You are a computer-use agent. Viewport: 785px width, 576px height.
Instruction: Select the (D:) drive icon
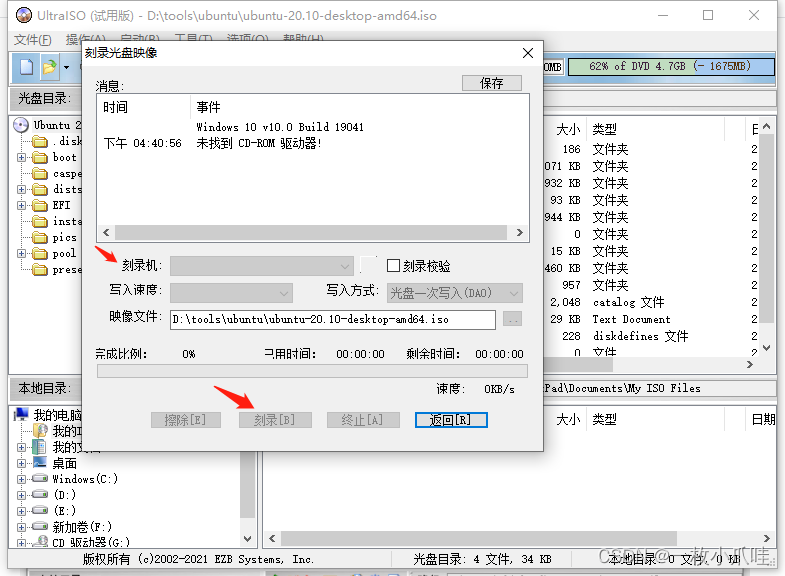pyautogui.click(x=40, y=495)
